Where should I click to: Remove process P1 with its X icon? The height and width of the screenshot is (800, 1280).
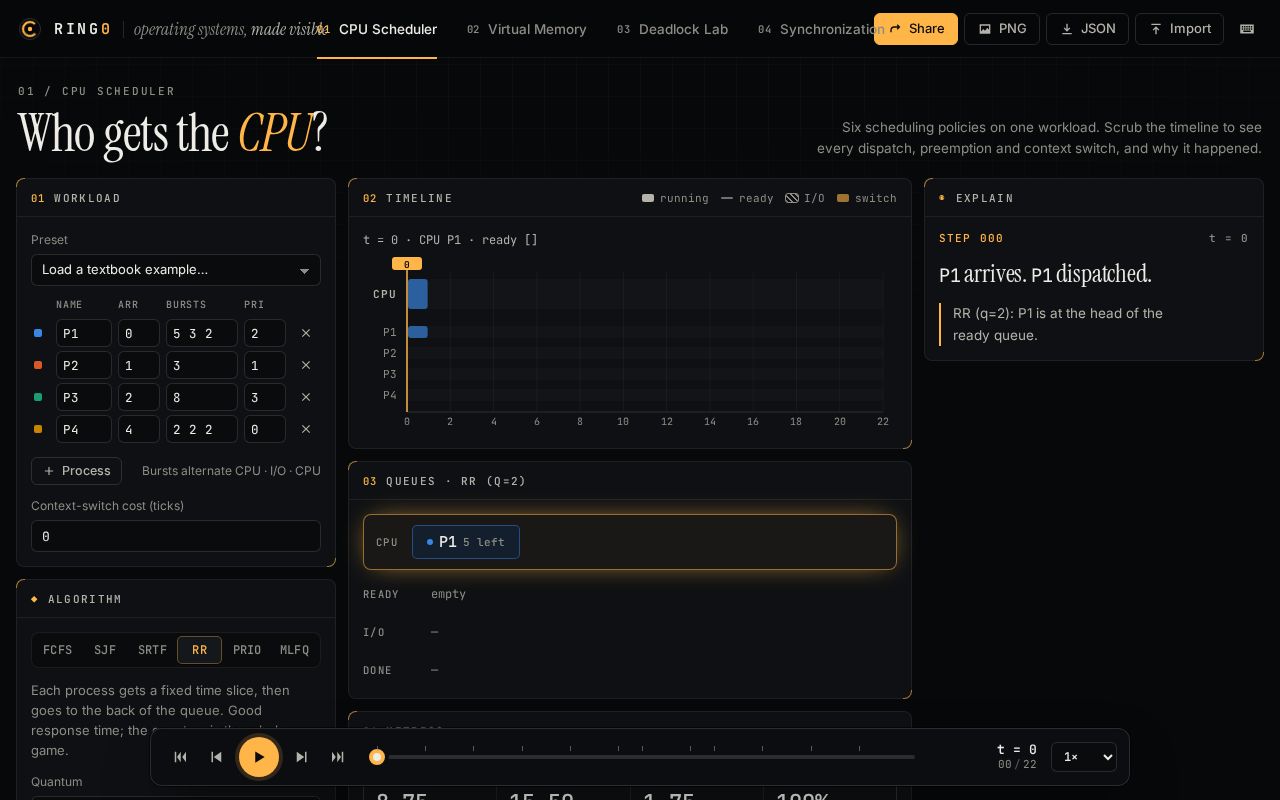306,333
